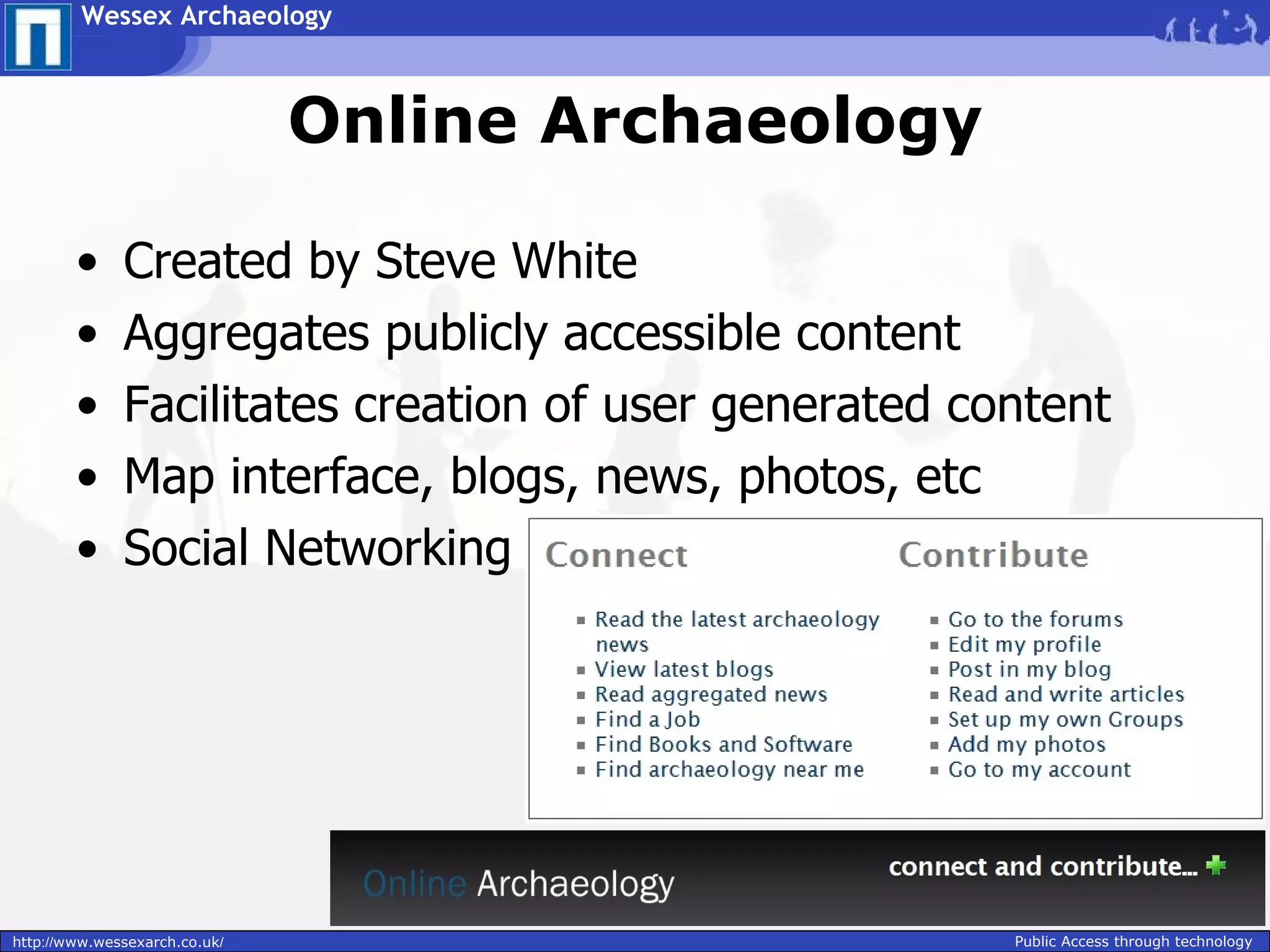This screenshot has width=1270, height=952.
Task: Open the wessexarch.co.uk URL in footer
Action: (118, 942)
